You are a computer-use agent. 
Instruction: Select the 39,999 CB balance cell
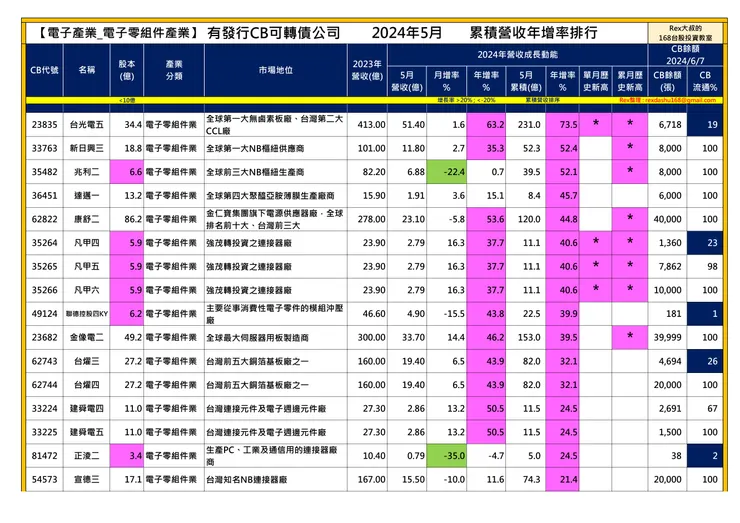[667, 337]
